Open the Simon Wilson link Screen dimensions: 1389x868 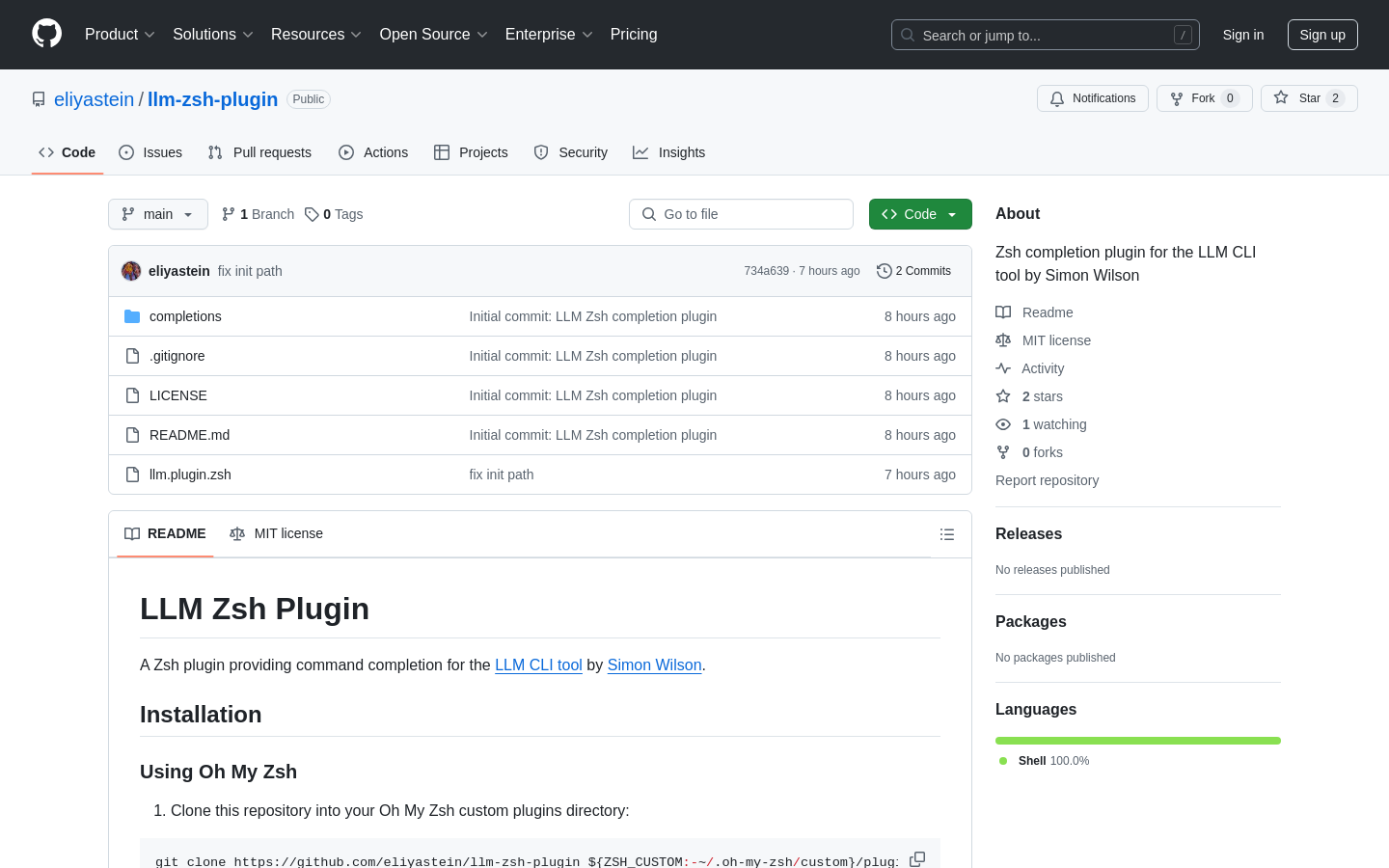point(655,665)
